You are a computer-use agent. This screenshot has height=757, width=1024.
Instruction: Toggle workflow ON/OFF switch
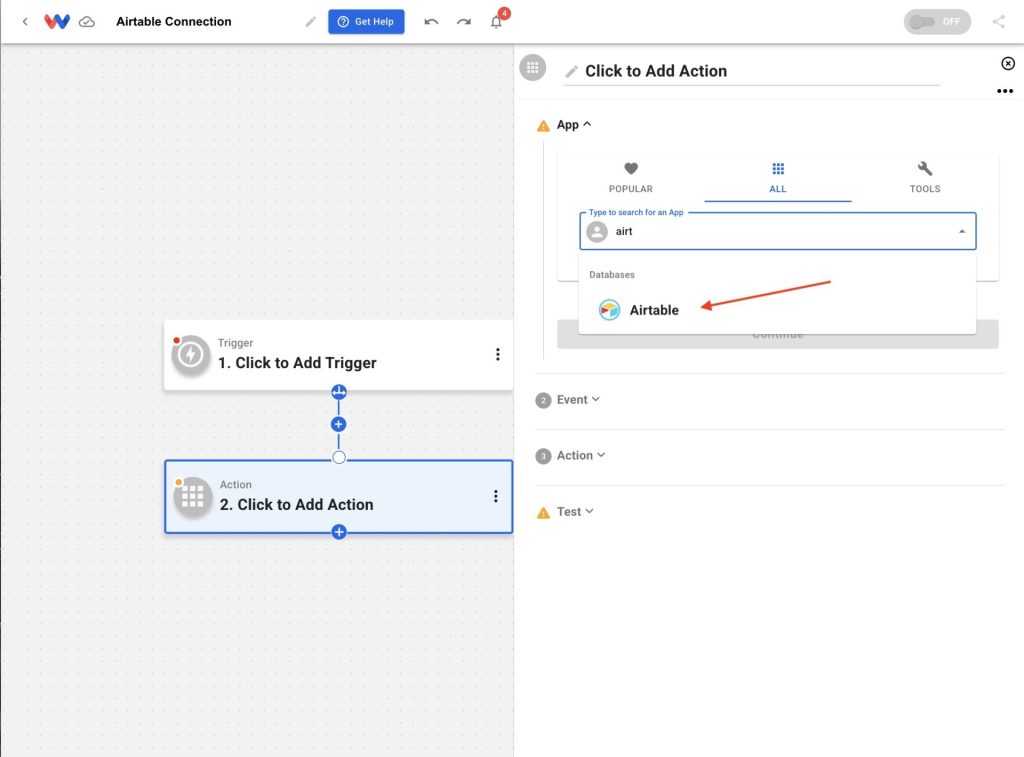tap(936, 22)
